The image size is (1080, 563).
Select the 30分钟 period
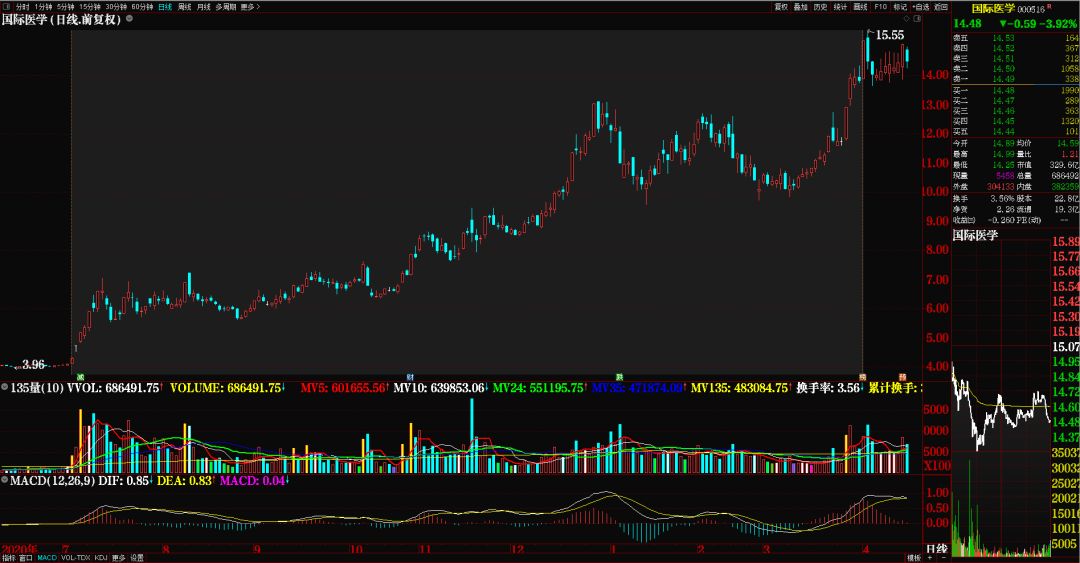point(116,7)
